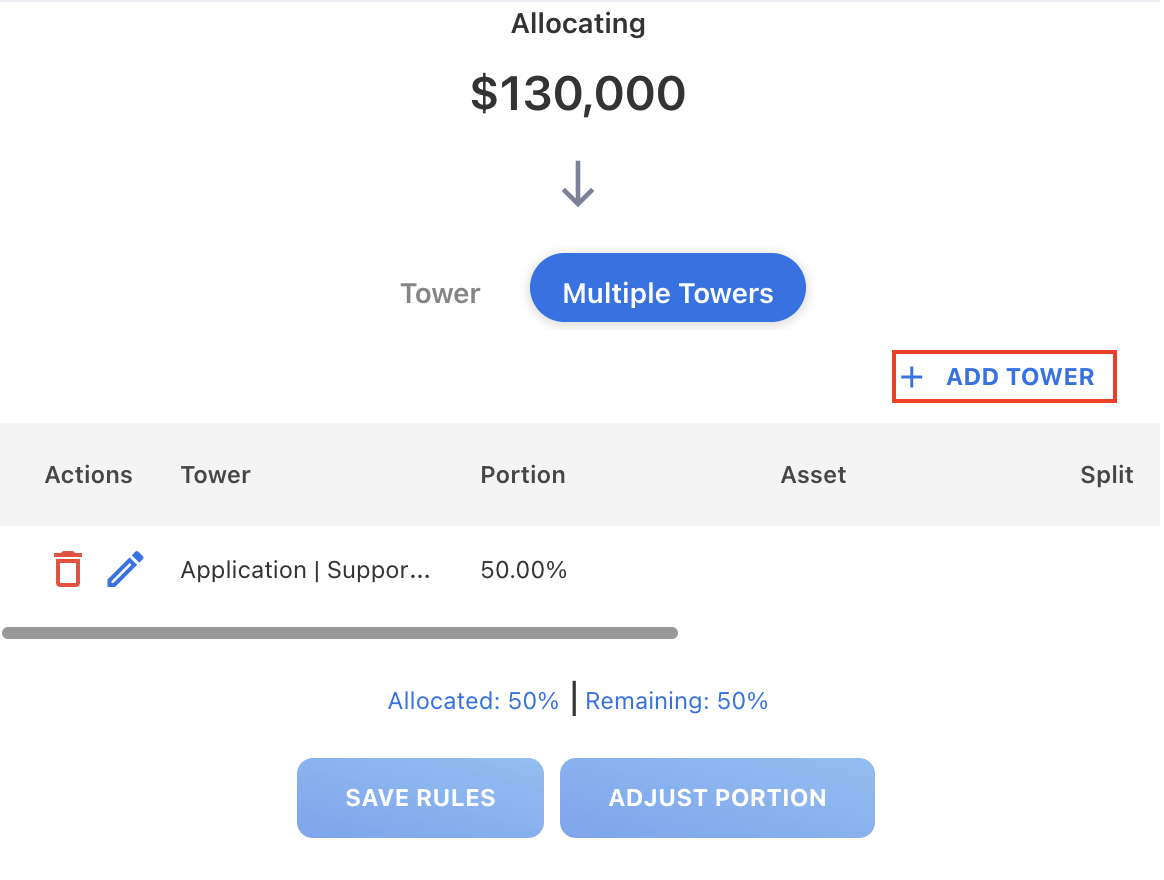Image resolution: width=1164 pixels, height=880 pixels.
Task: Click the 50.00% portion cell
Action: (523, 570)
